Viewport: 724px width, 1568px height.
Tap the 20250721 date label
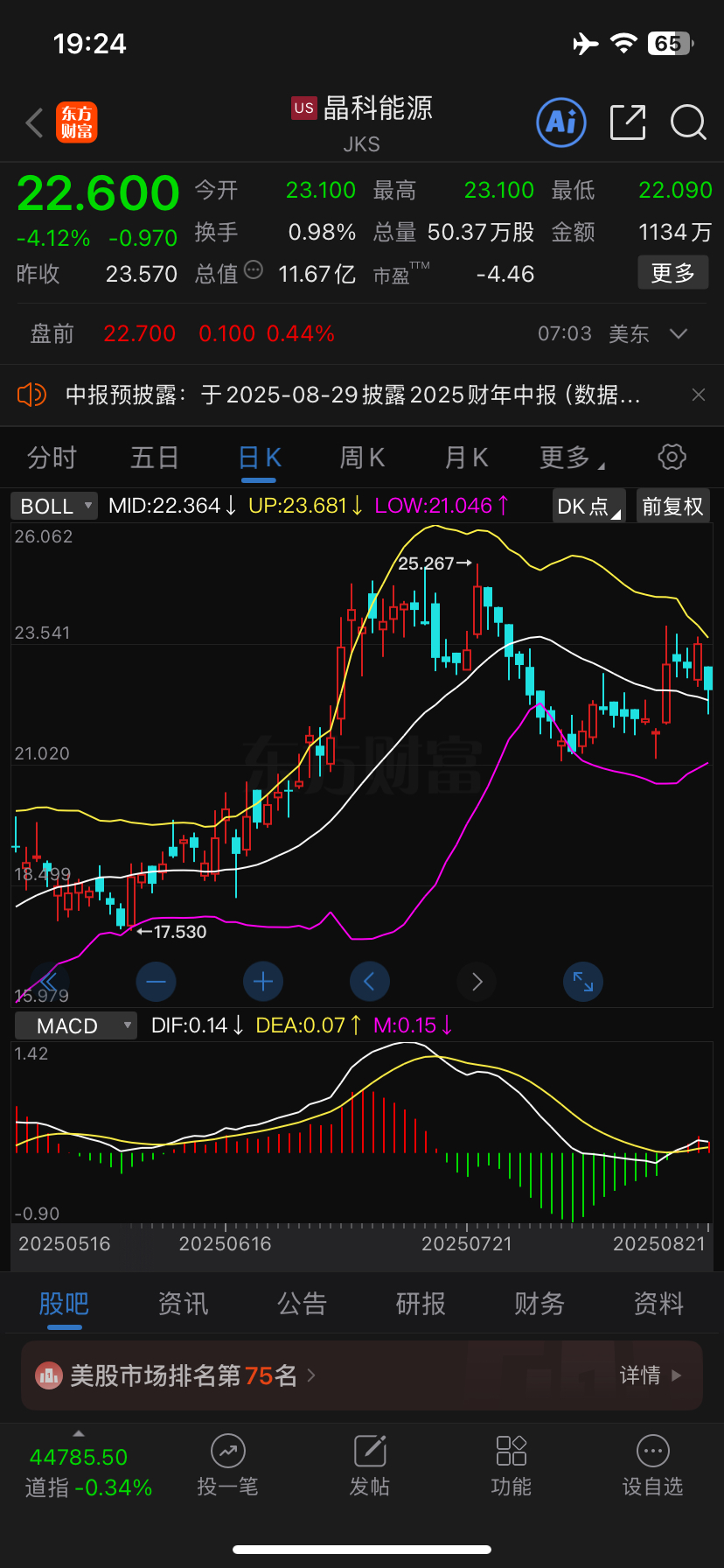[x=467, y=1243]
